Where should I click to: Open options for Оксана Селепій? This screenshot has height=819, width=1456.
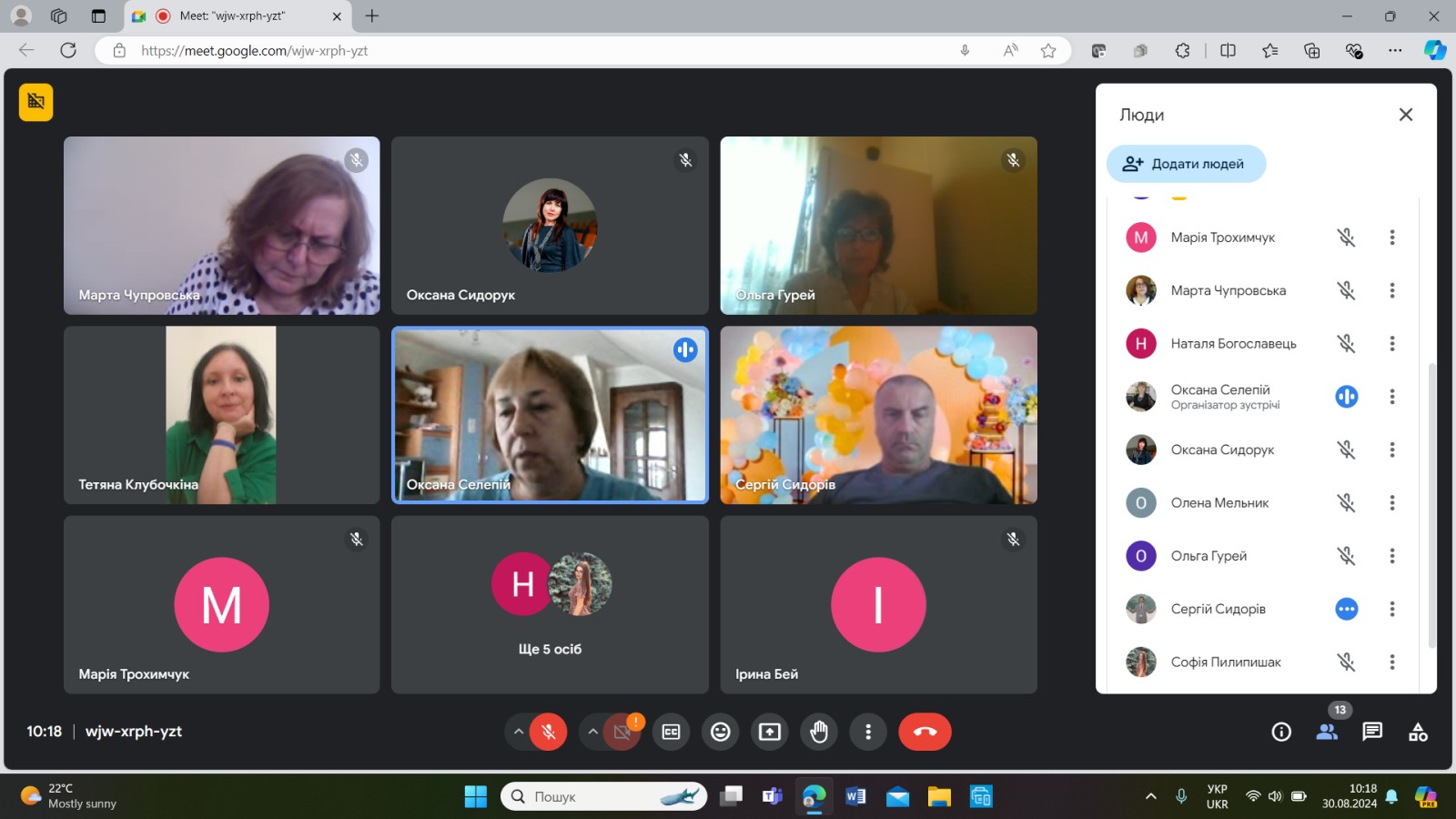click(x=1391, y=397)
